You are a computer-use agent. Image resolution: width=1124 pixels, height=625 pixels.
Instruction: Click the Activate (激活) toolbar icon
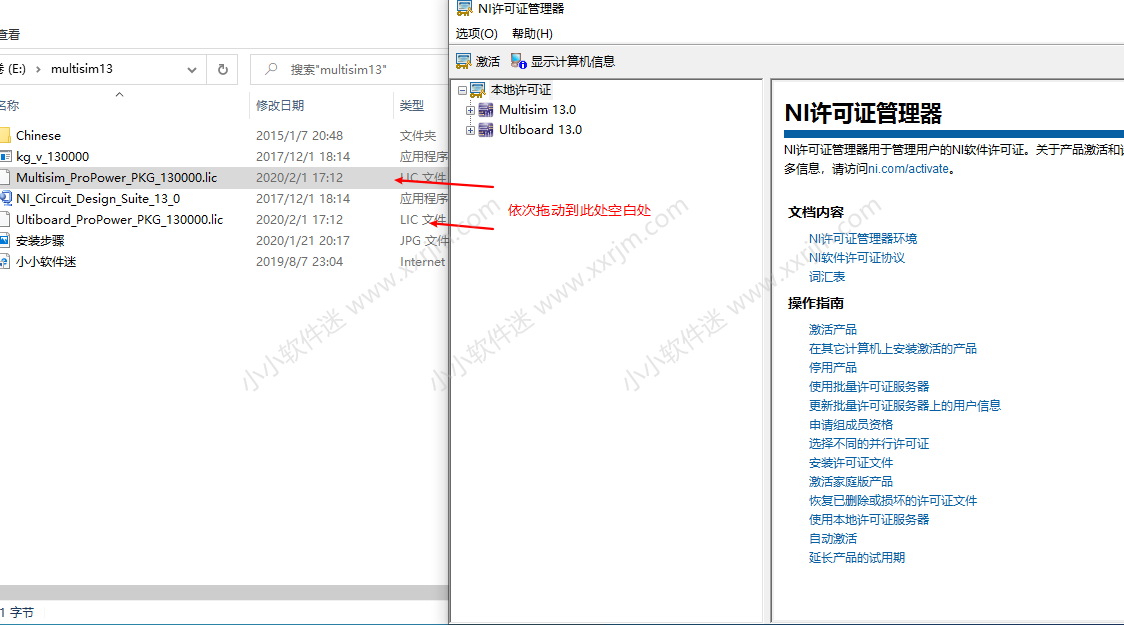464,62
